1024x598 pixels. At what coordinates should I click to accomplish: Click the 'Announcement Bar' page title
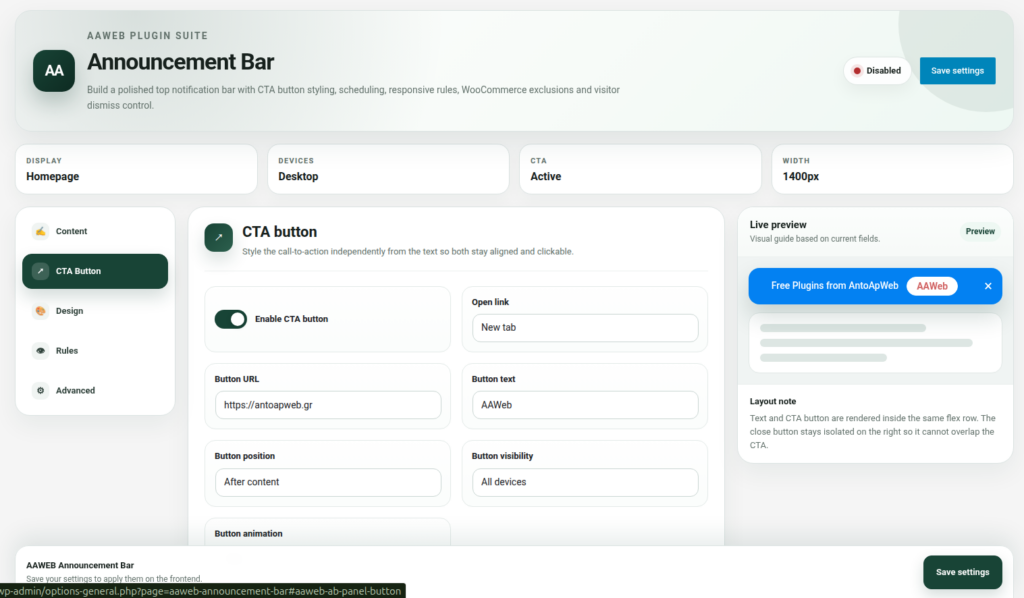coord(180,62)
